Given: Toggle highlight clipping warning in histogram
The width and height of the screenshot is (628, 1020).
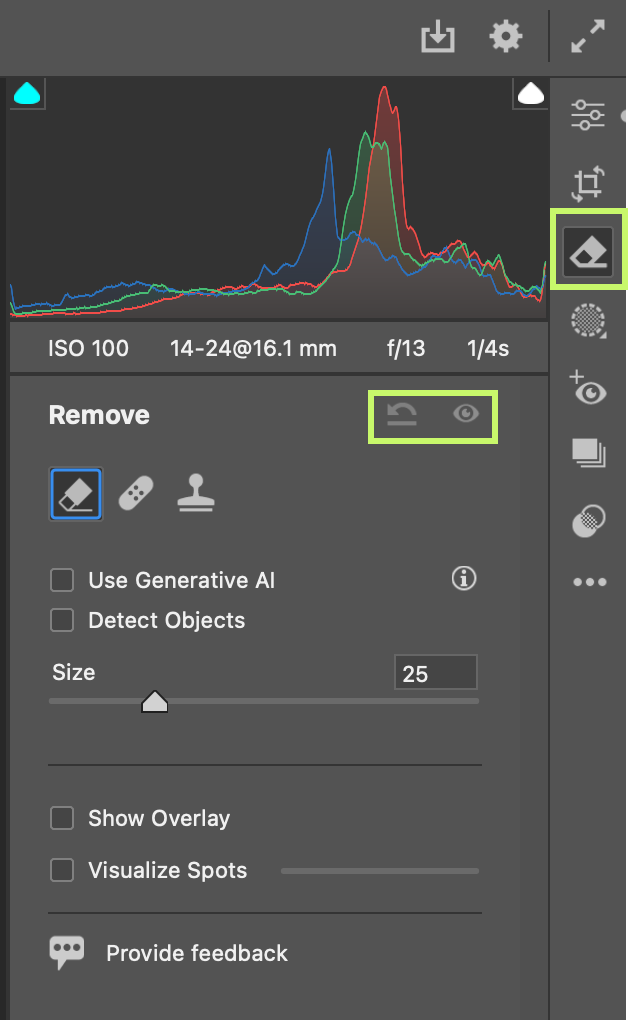Looking at the screenshot, I should [x=530, y=94].
